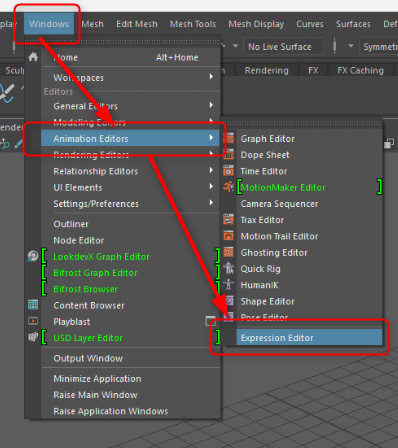This screenshot has height=448, width=398.
Task: Click the USD Layer Editor icon
Action: [33, 337]
